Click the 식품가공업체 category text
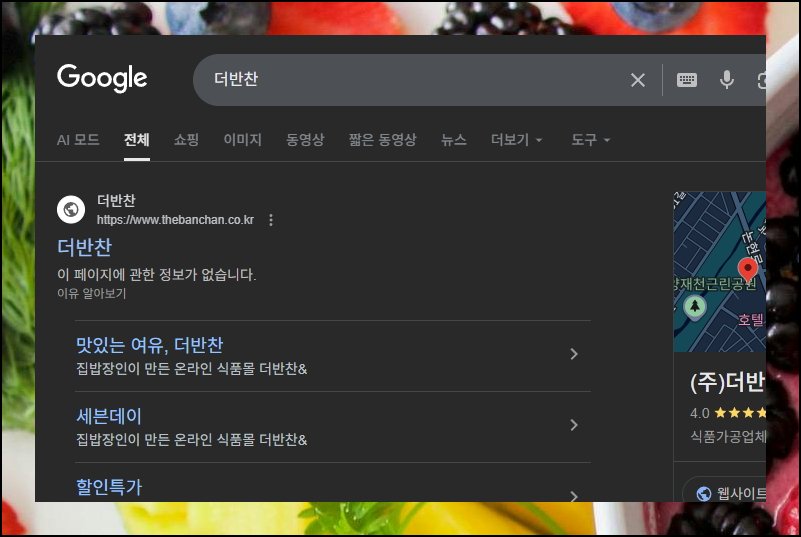Screen dimensions: 801x537 pos(727,436)
